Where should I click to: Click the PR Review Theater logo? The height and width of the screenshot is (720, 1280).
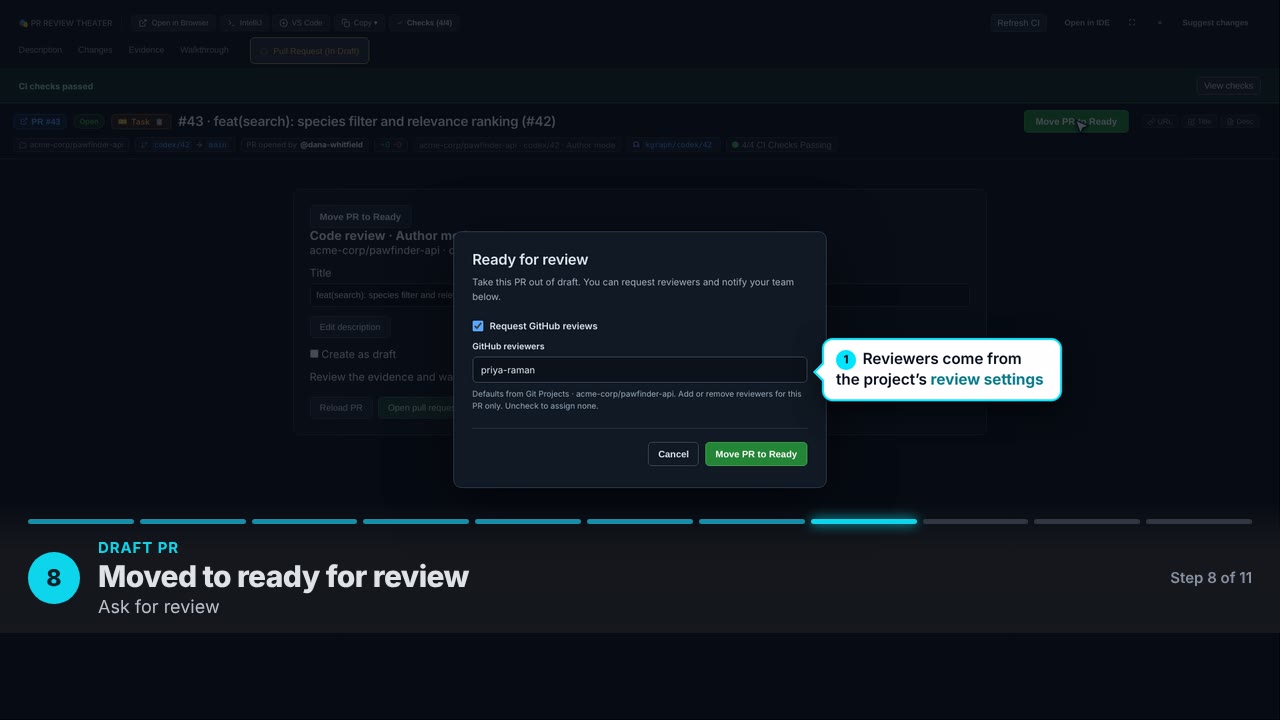[x=65, y=23]
